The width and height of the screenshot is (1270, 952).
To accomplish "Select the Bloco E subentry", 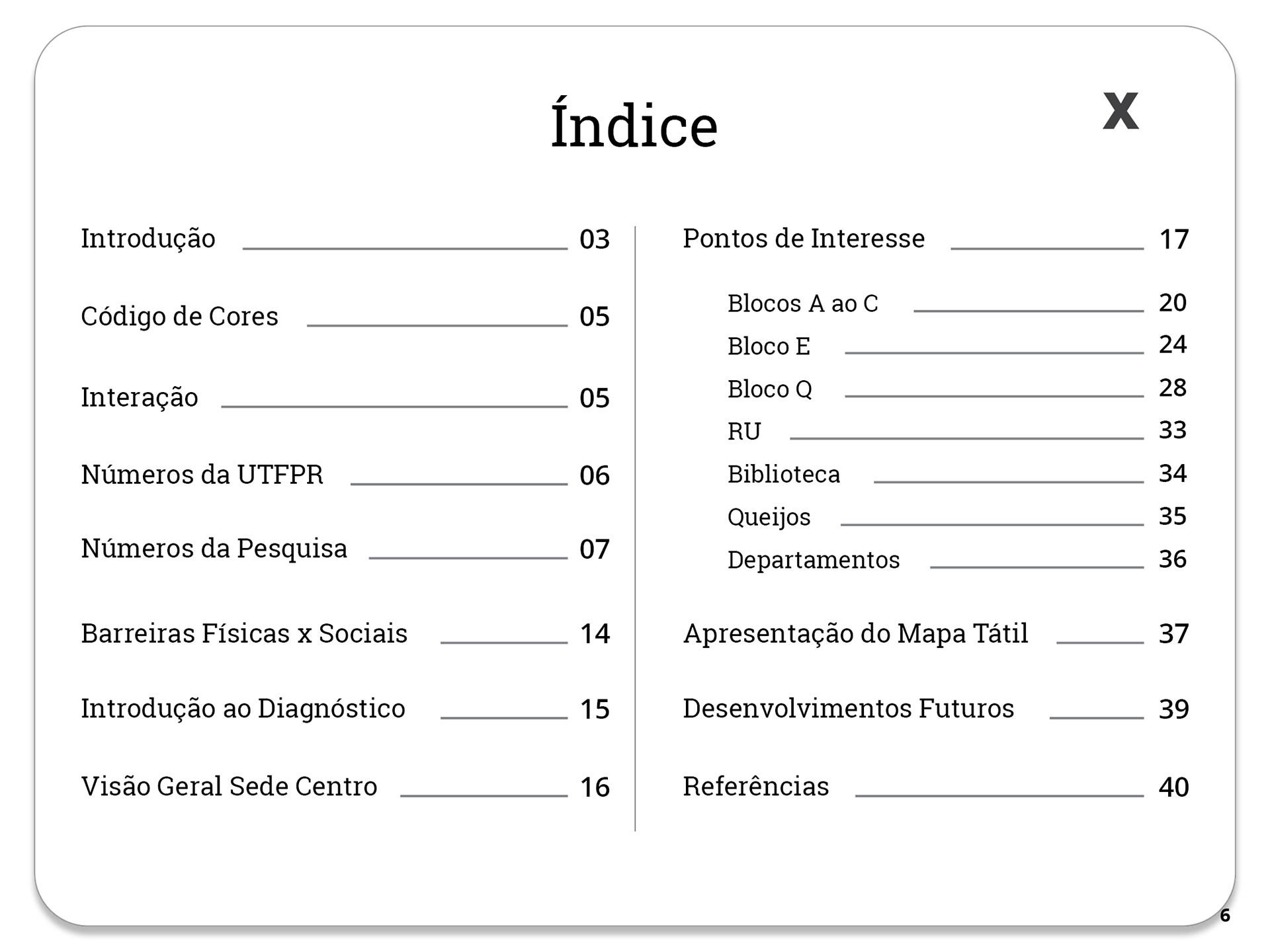I will pos(957,345).
